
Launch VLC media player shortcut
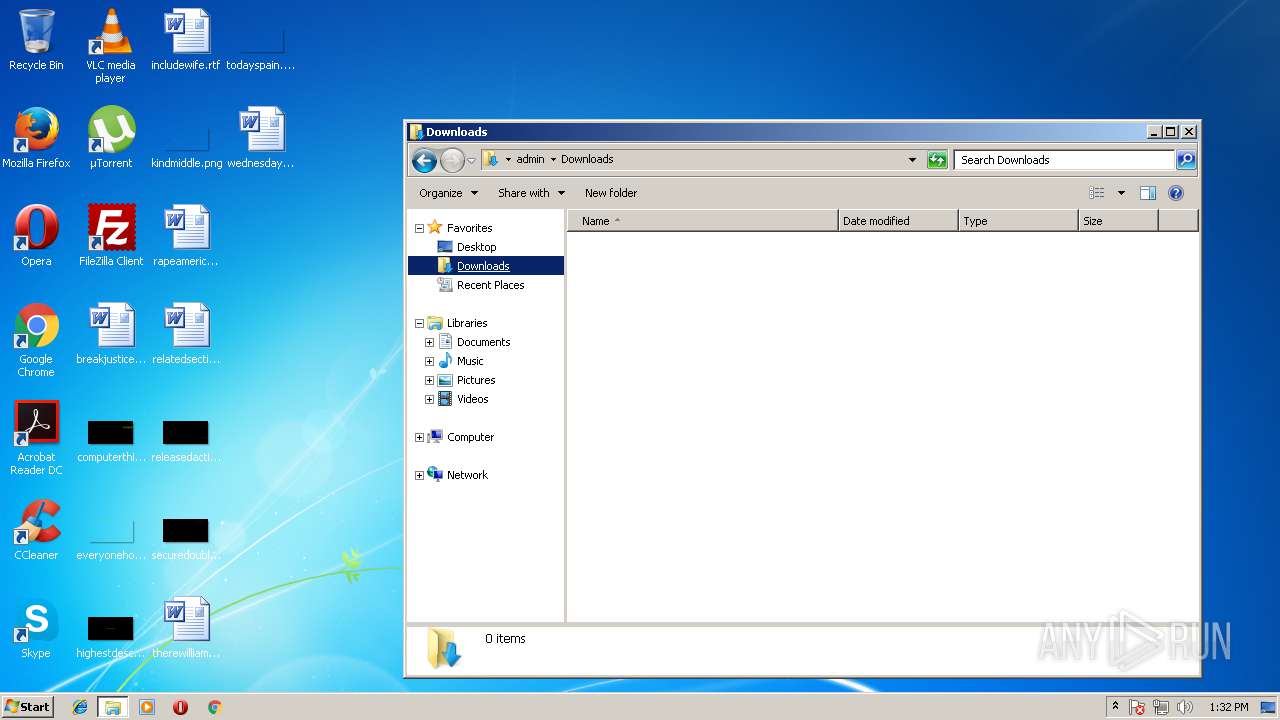[x=110, y=45]
